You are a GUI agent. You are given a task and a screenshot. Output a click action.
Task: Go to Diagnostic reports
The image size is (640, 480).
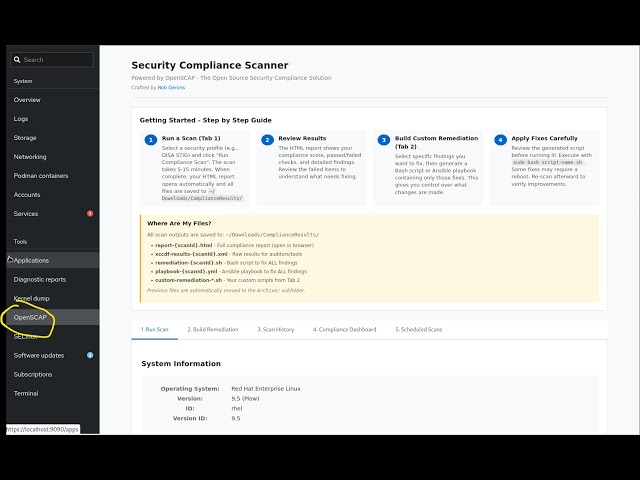[x=40, y=279]
